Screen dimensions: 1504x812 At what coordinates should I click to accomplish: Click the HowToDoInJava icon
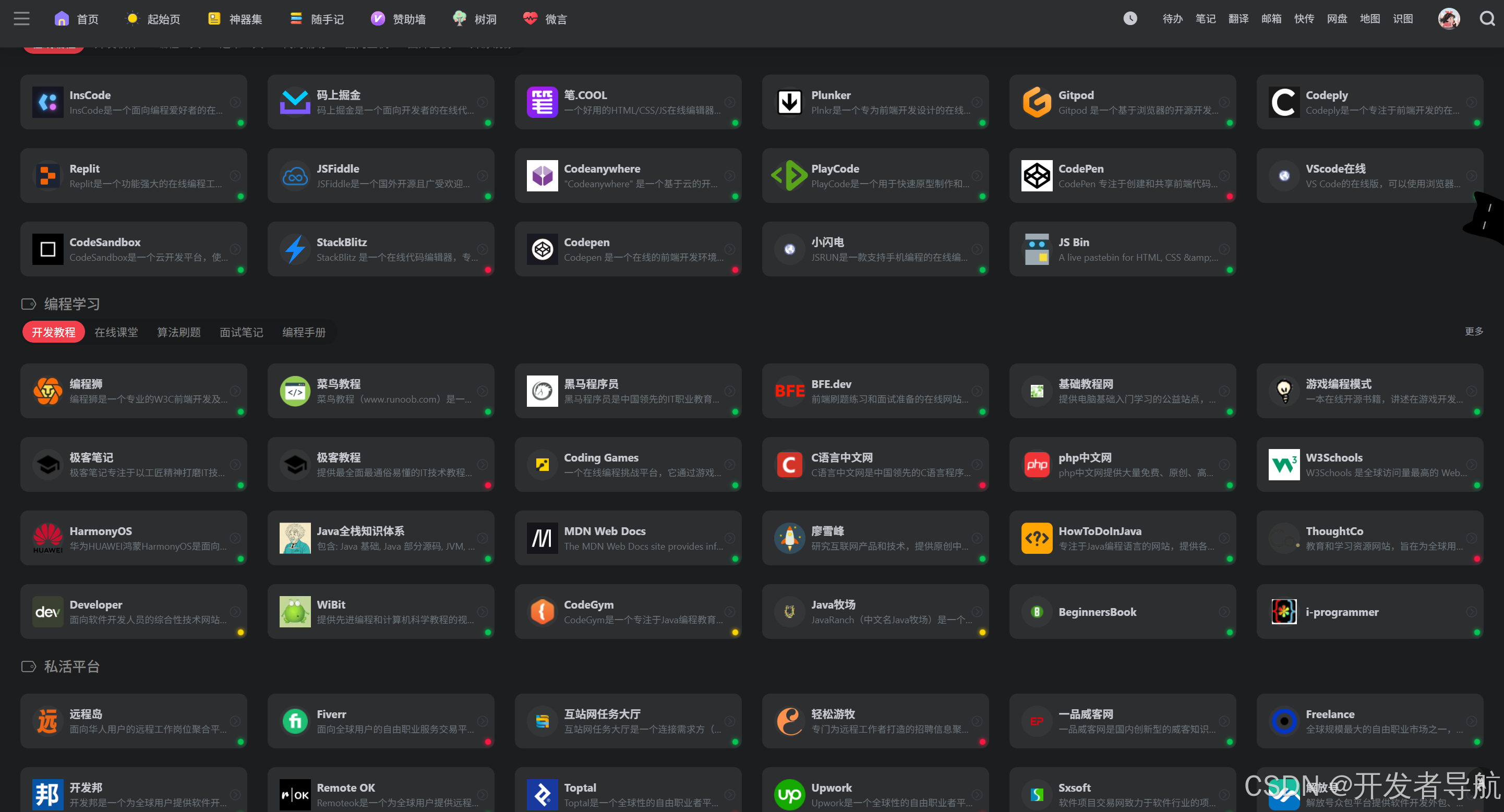(x=1037, y=538)
